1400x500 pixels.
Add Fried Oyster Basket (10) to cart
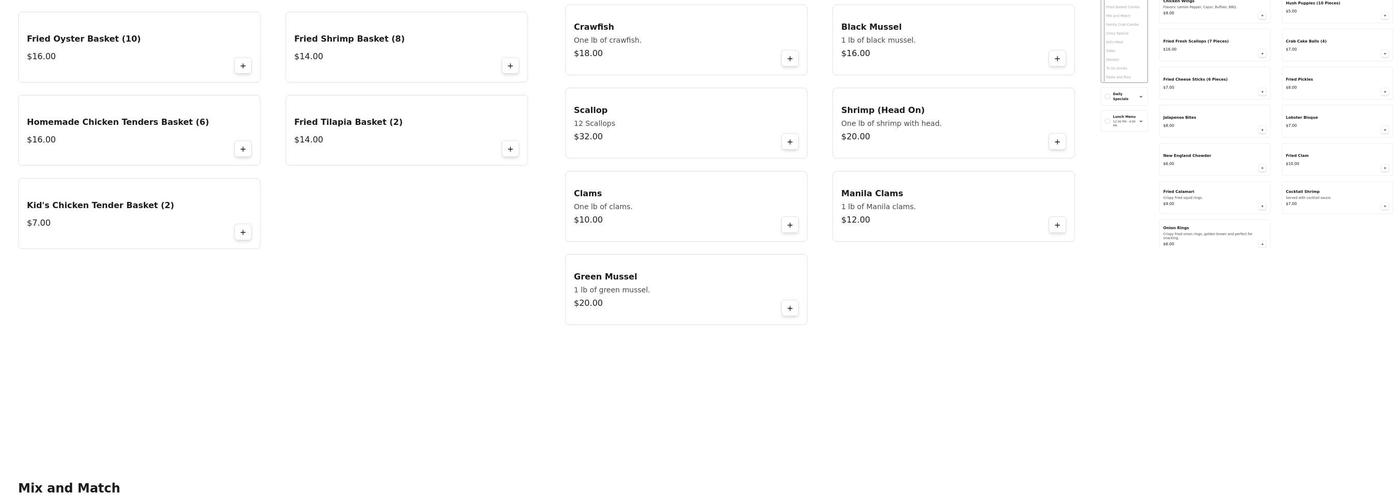tap(243, 66)
